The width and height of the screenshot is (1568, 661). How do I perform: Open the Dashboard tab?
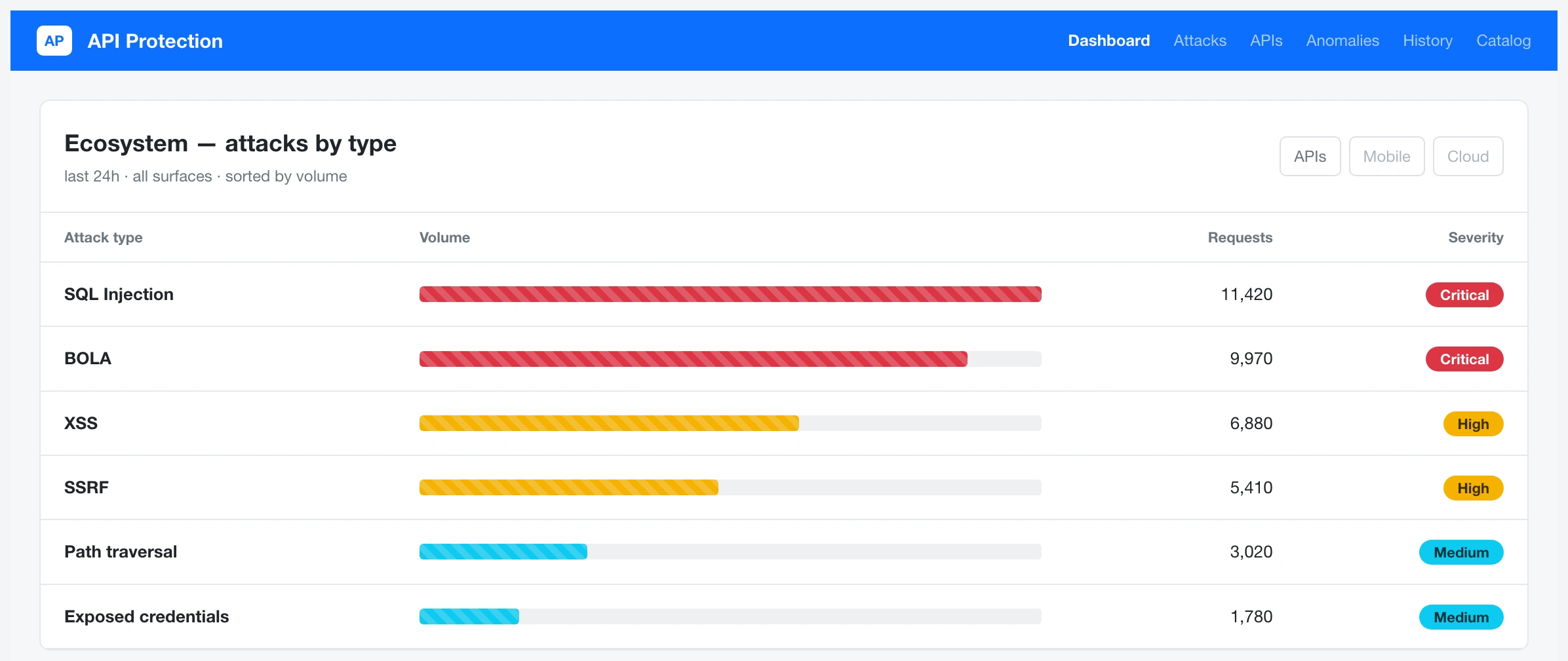[1108, 41]
